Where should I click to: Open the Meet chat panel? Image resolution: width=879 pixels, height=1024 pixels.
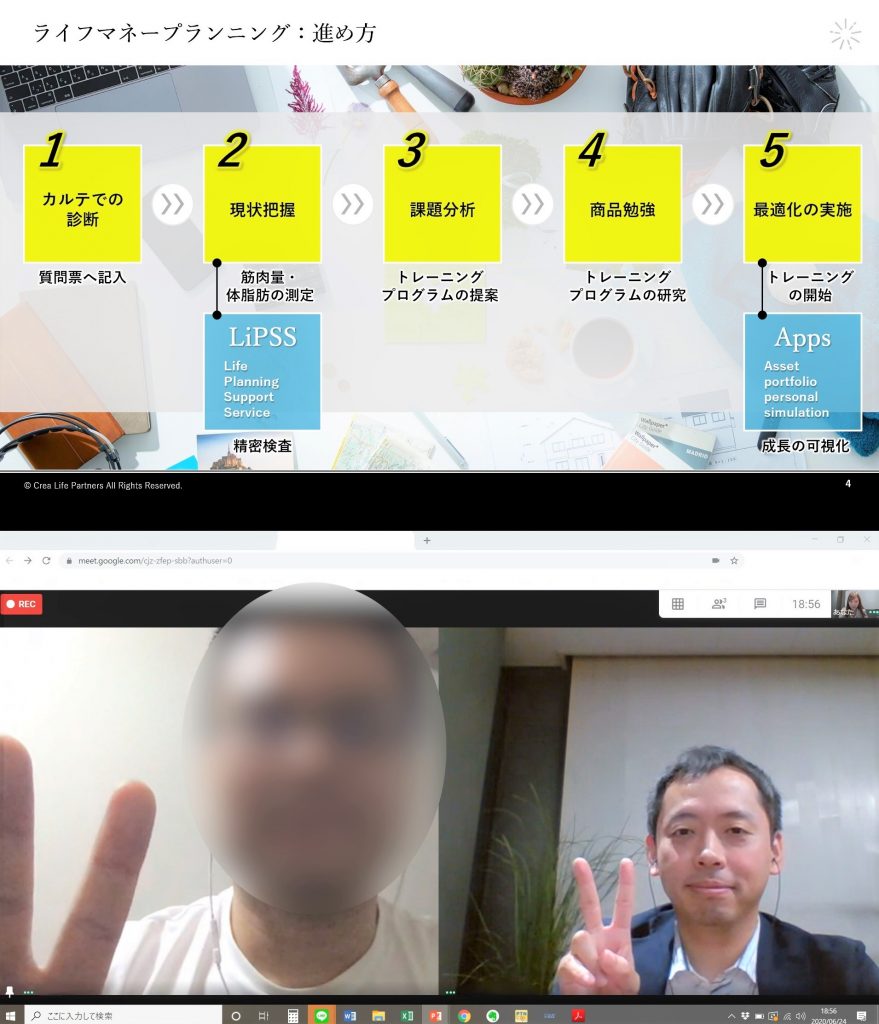coord(760,604)
